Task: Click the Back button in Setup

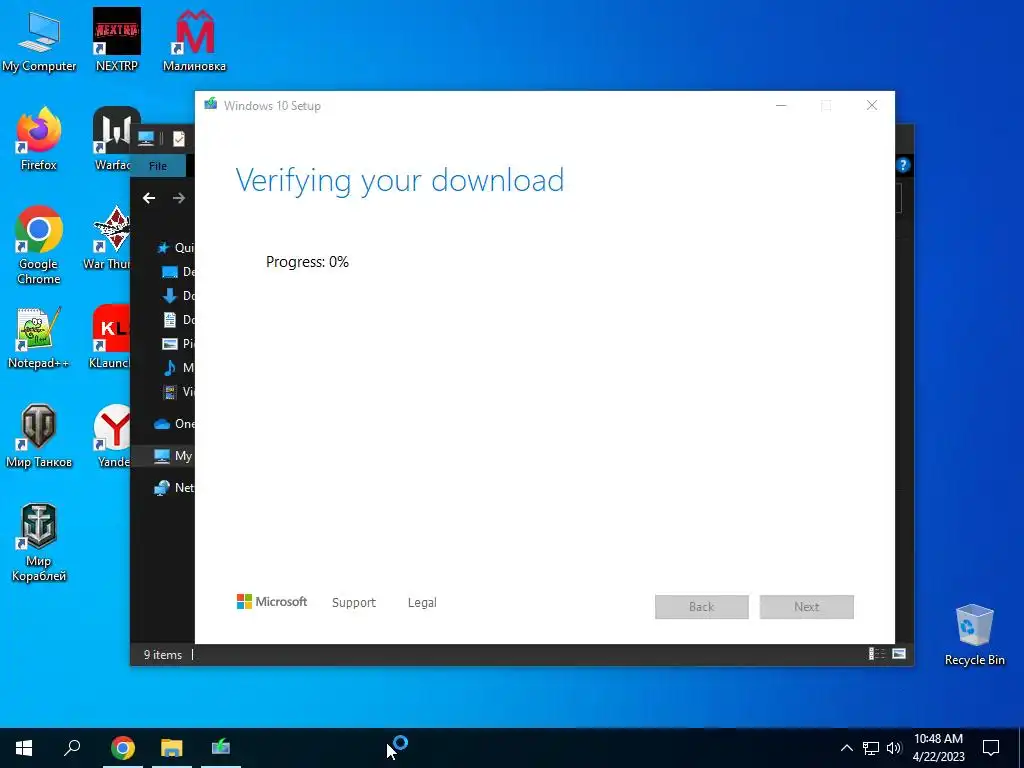Action: pos(701,607)
